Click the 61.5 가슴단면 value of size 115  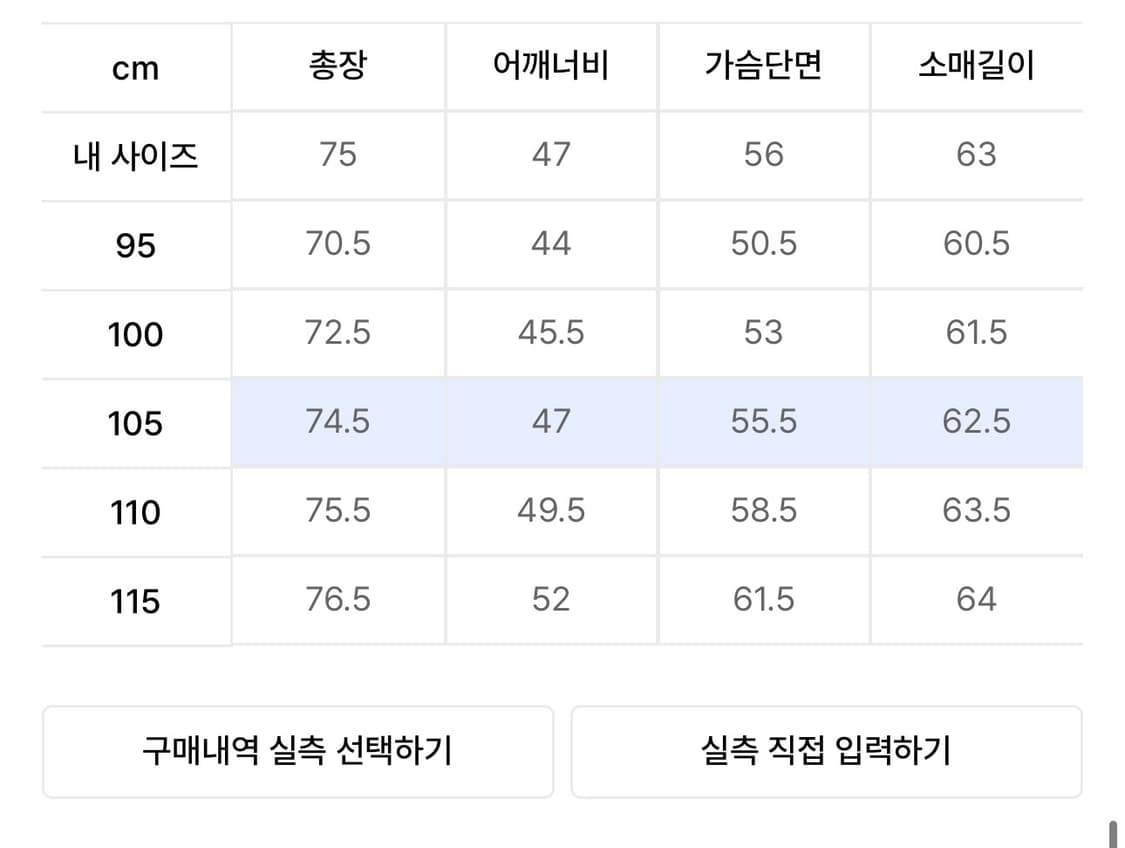pos(763,600)
